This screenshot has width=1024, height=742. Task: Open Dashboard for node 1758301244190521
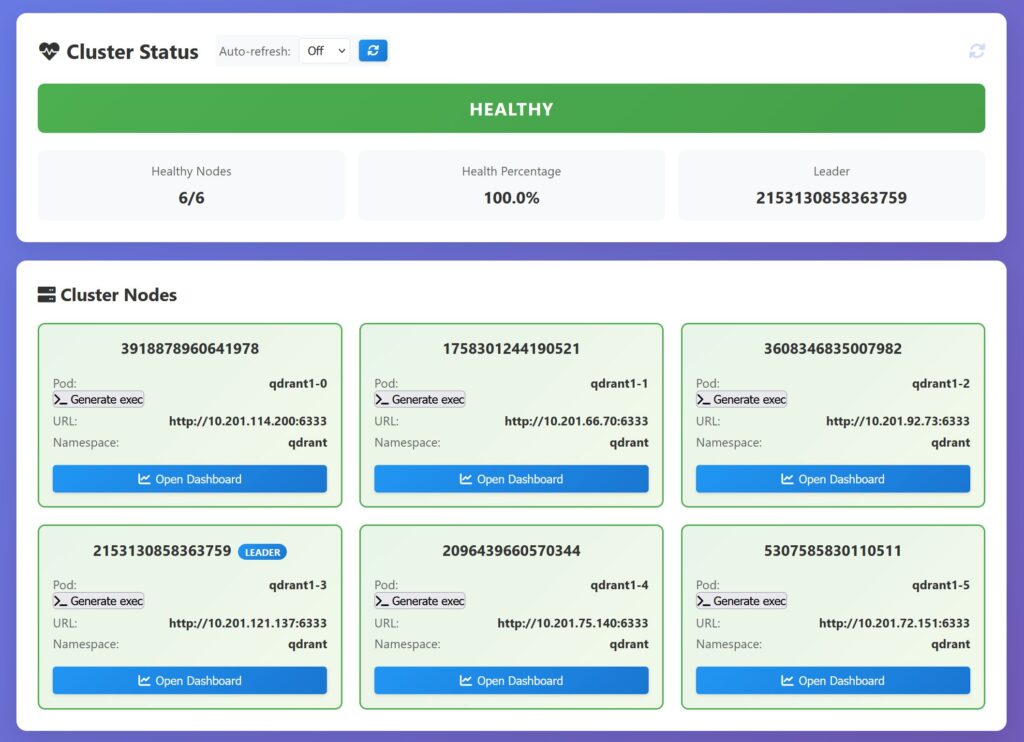point(511,479)
